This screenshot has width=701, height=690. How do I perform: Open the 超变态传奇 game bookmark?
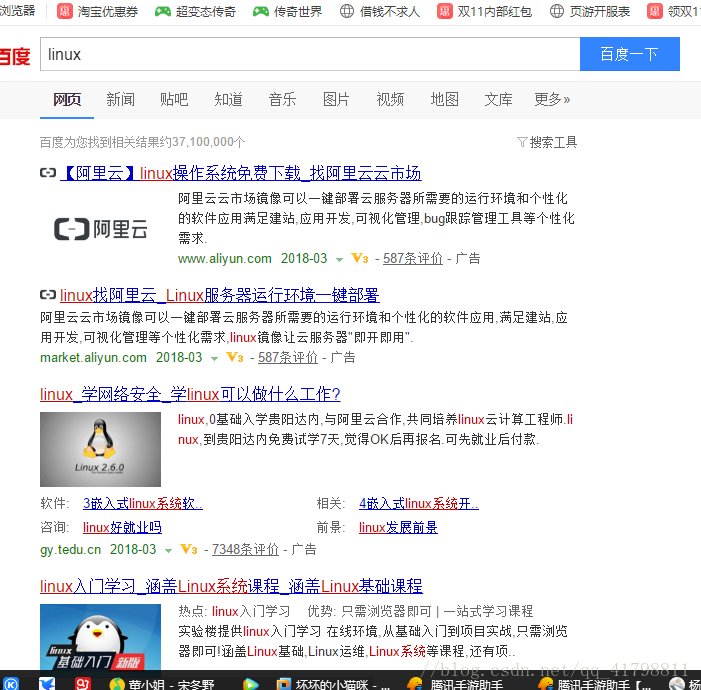point(195,11)
